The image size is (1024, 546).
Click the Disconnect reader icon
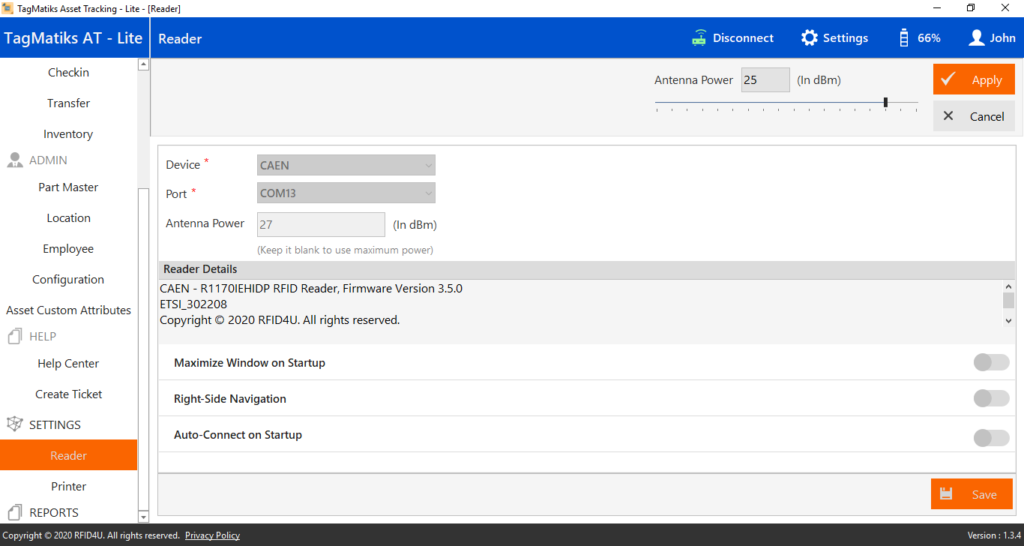(x=699, y=38)
